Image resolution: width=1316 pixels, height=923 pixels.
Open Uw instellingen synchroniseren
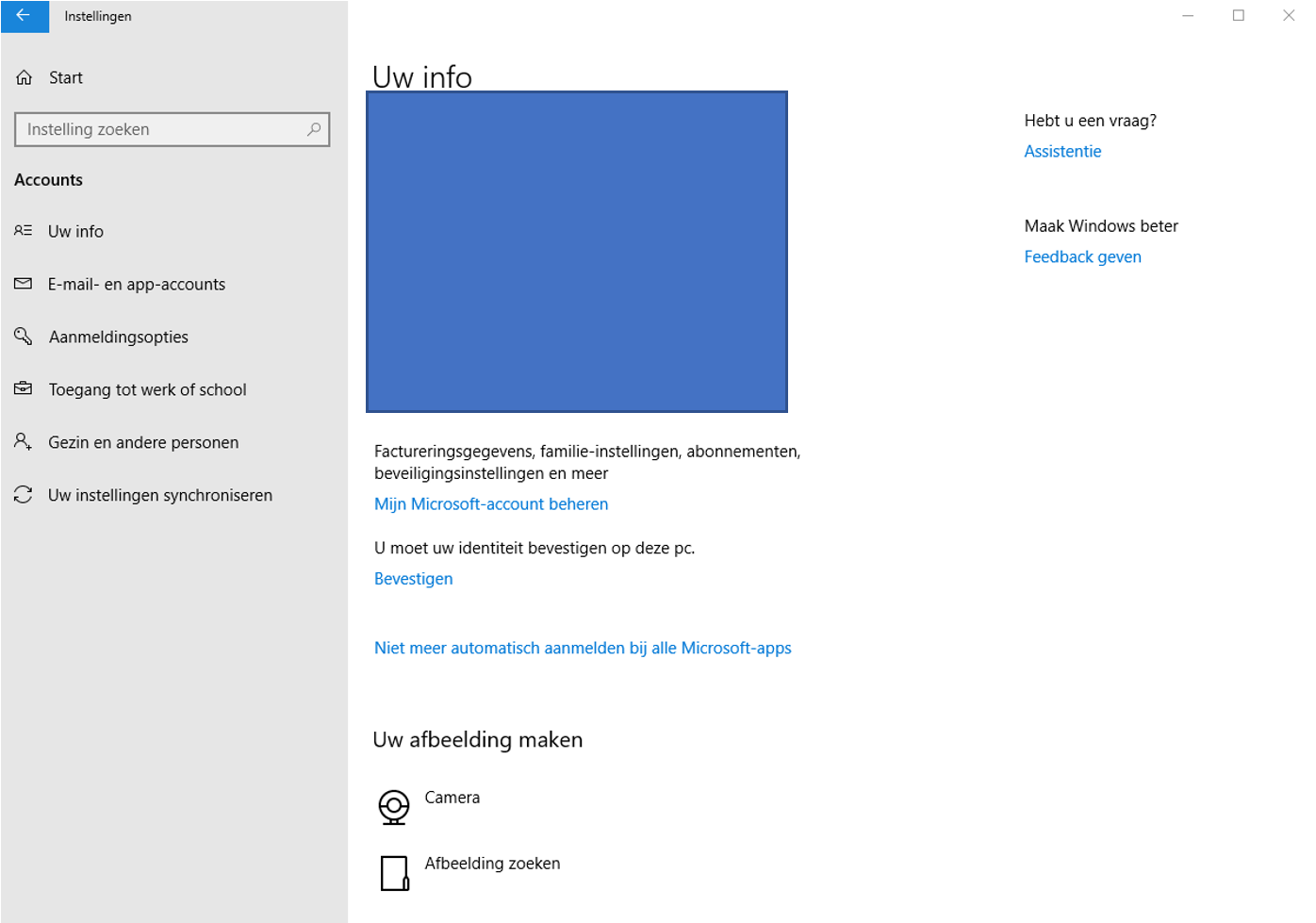click(x=160, y=495)
